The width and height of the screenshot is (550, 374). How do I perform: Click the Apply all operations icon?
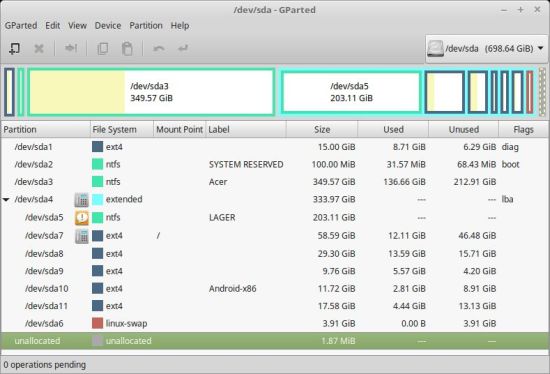pyautogui.click(x=183, y=48)
